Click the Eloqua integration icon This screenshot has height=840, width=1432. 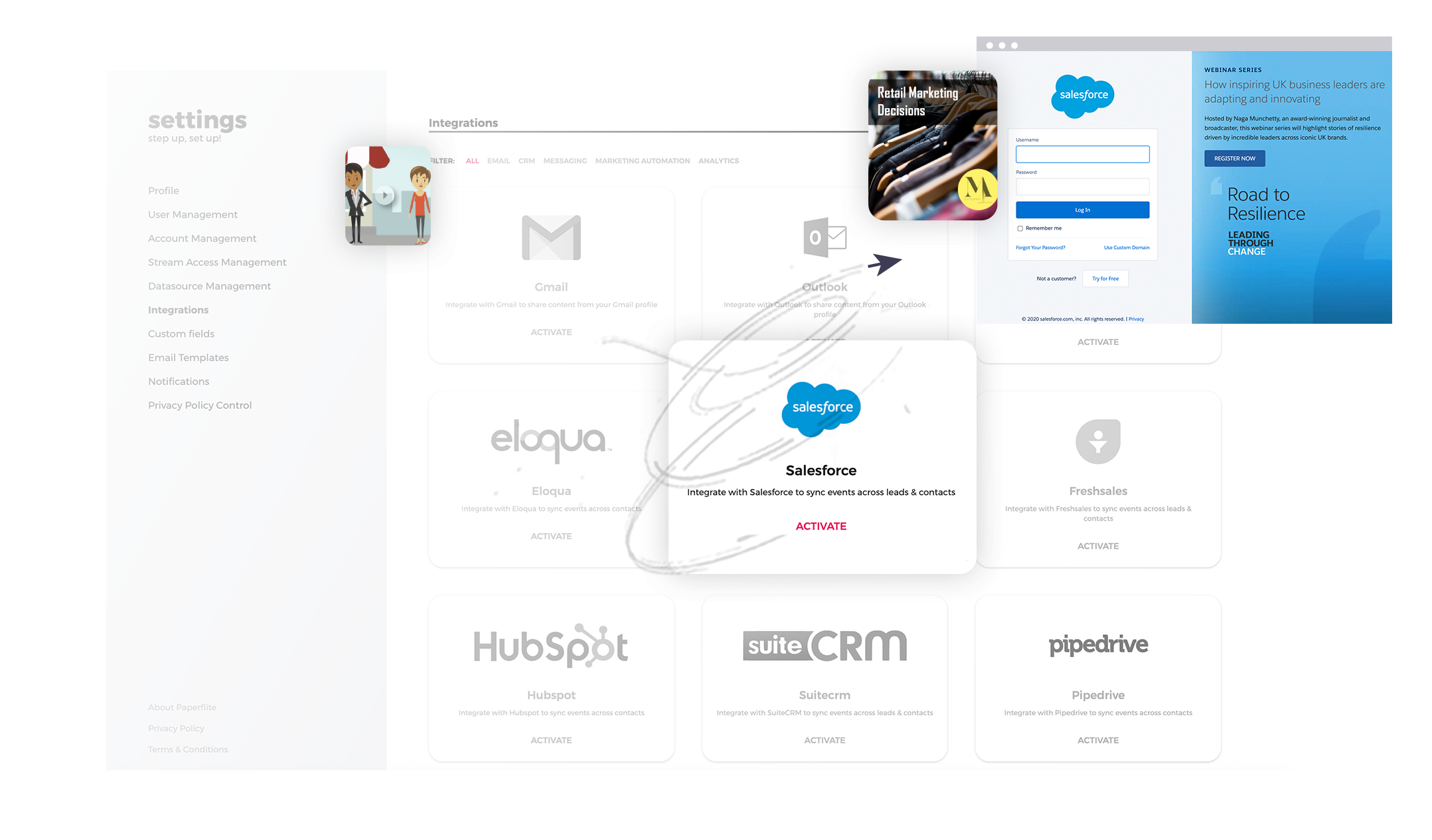tap(551, 440)
